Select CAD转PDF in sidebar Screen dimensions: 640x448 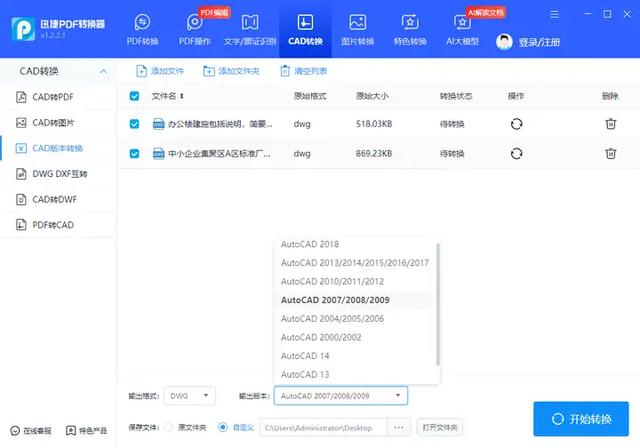(x=58, y=97)
